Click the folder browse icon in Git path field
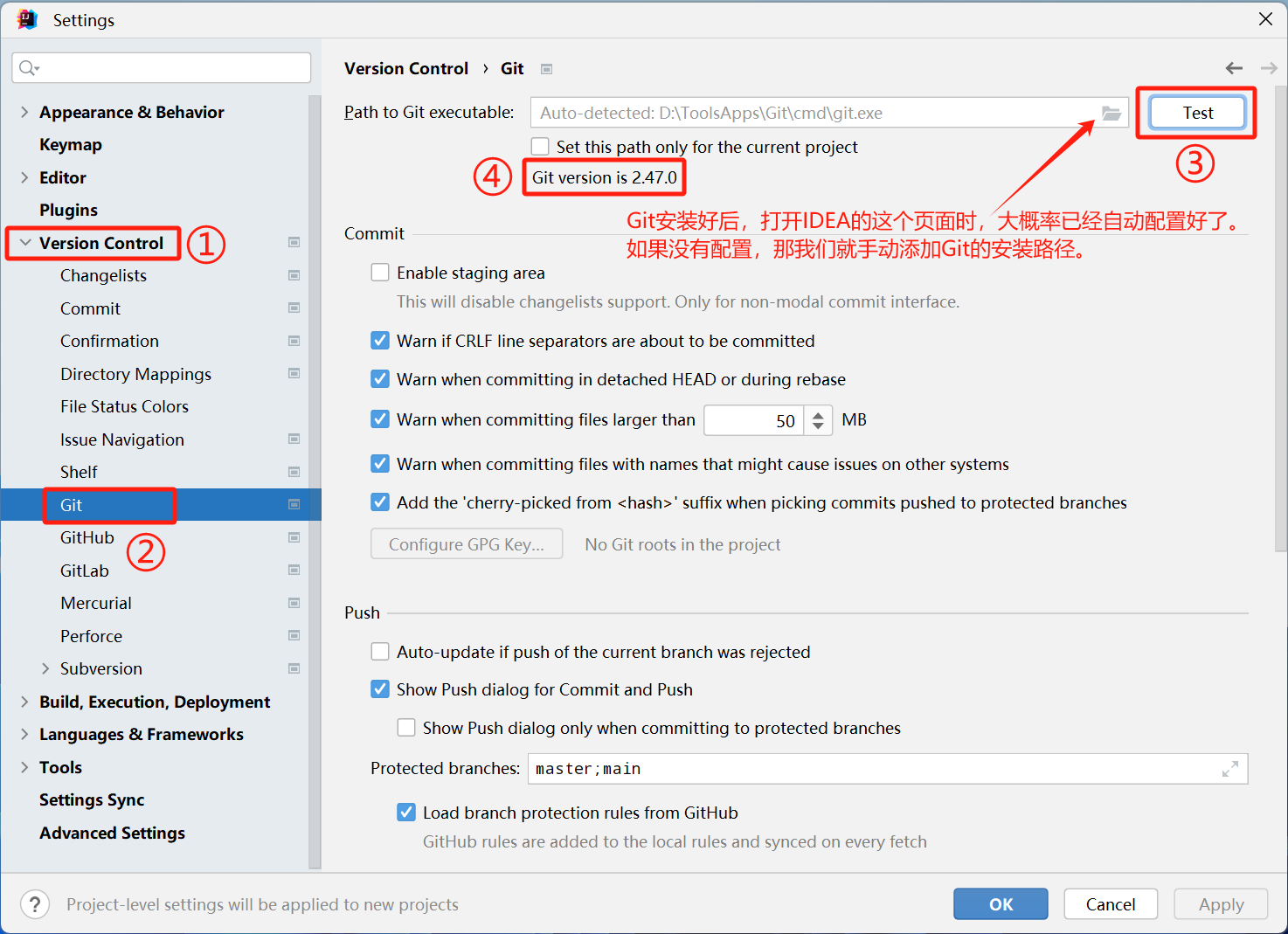This screenshot has width=1288, height=934. coord(1111,113)
